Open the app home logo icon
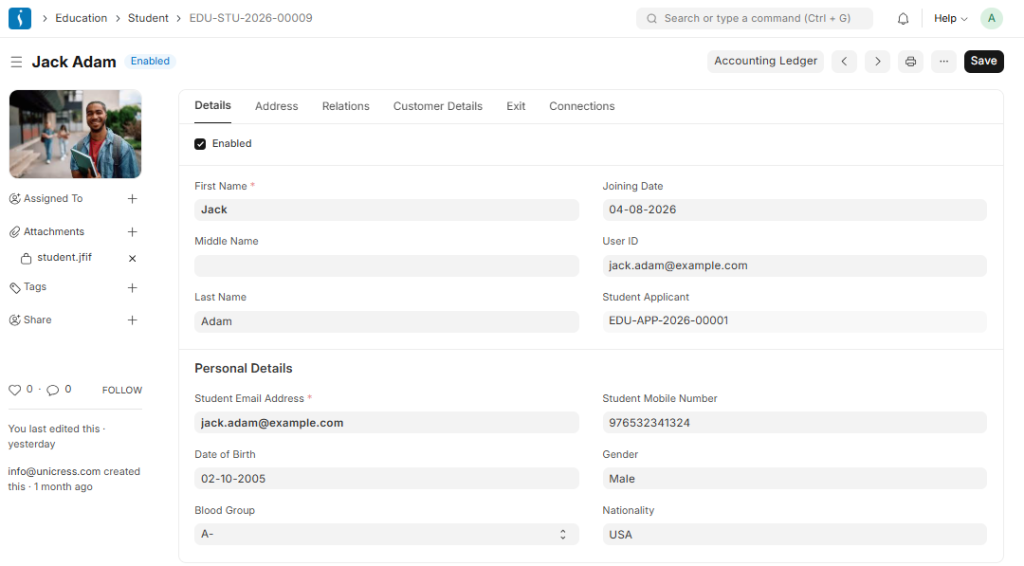 tap(20, 18)
